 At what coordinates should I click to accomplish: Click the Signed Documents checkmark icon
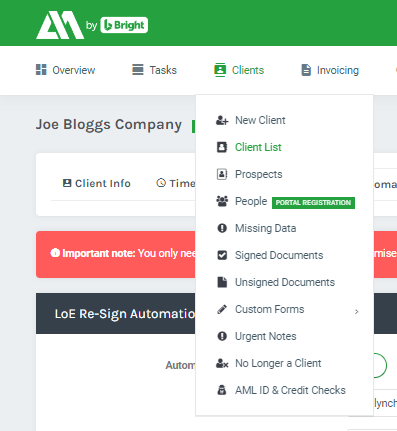222,255
